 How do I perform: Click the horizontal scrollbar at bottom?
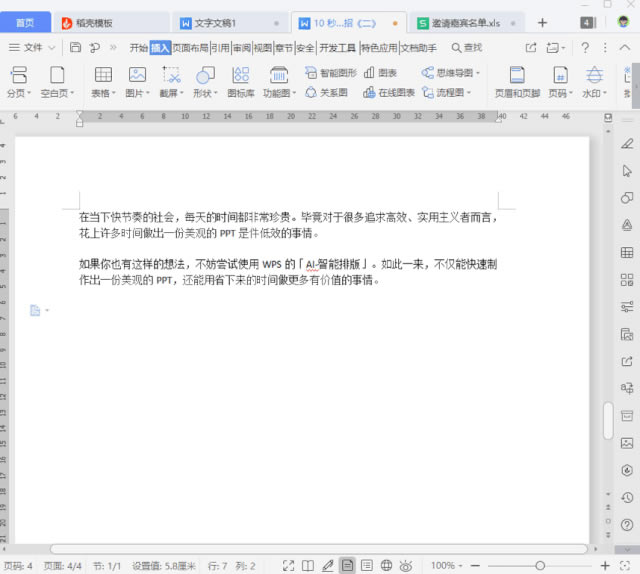(318, 549)
